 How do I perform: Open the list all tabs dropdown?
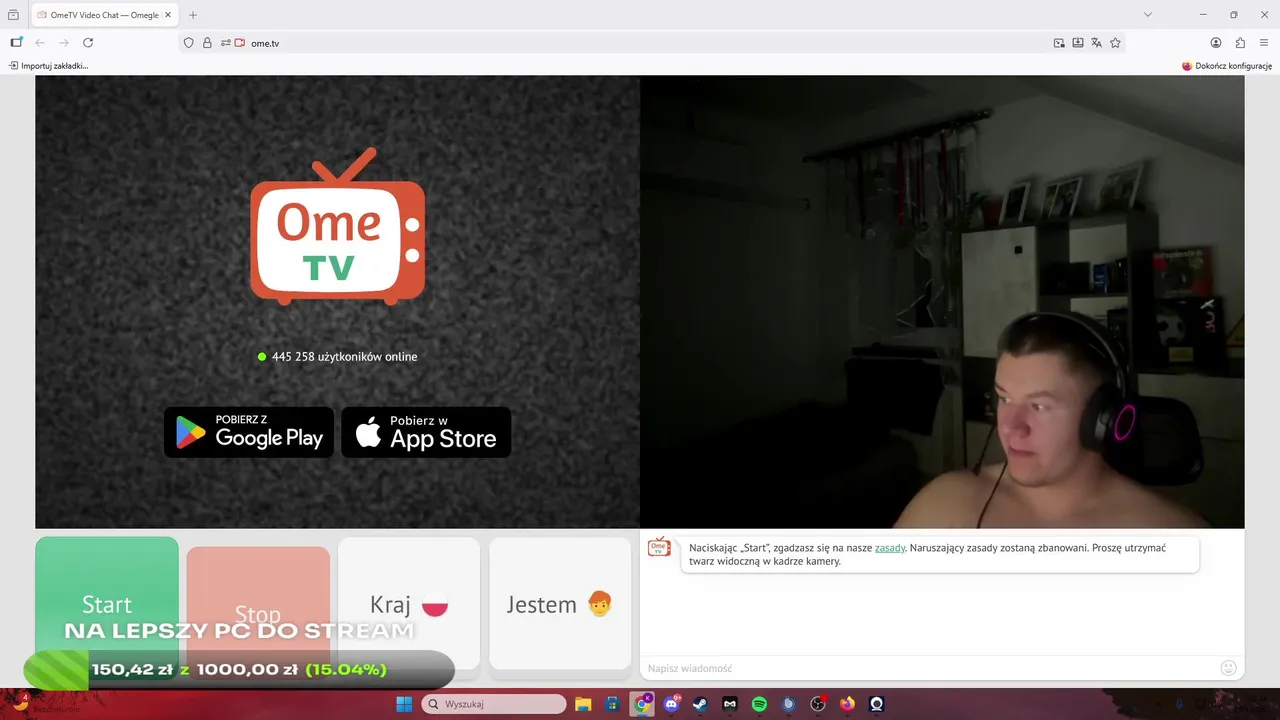coord(1148,15)
